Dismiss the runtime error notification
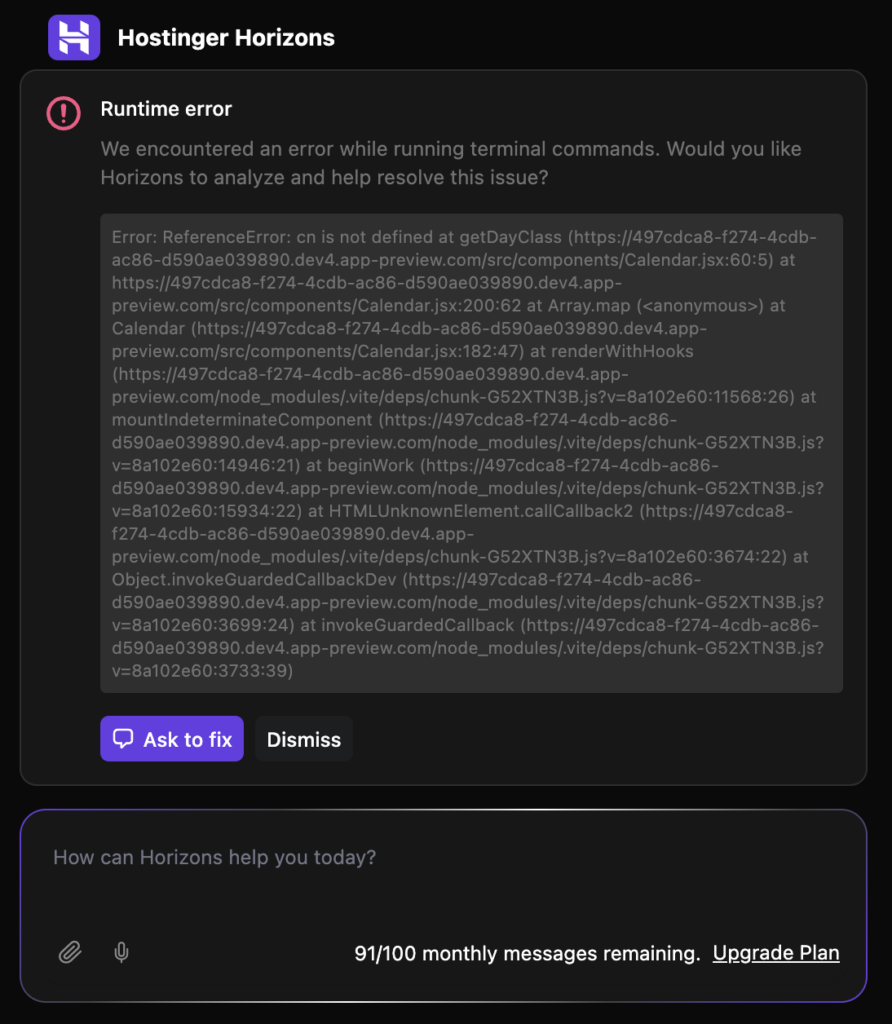This screenshot has width=892, height=1024. coord(303,739)
